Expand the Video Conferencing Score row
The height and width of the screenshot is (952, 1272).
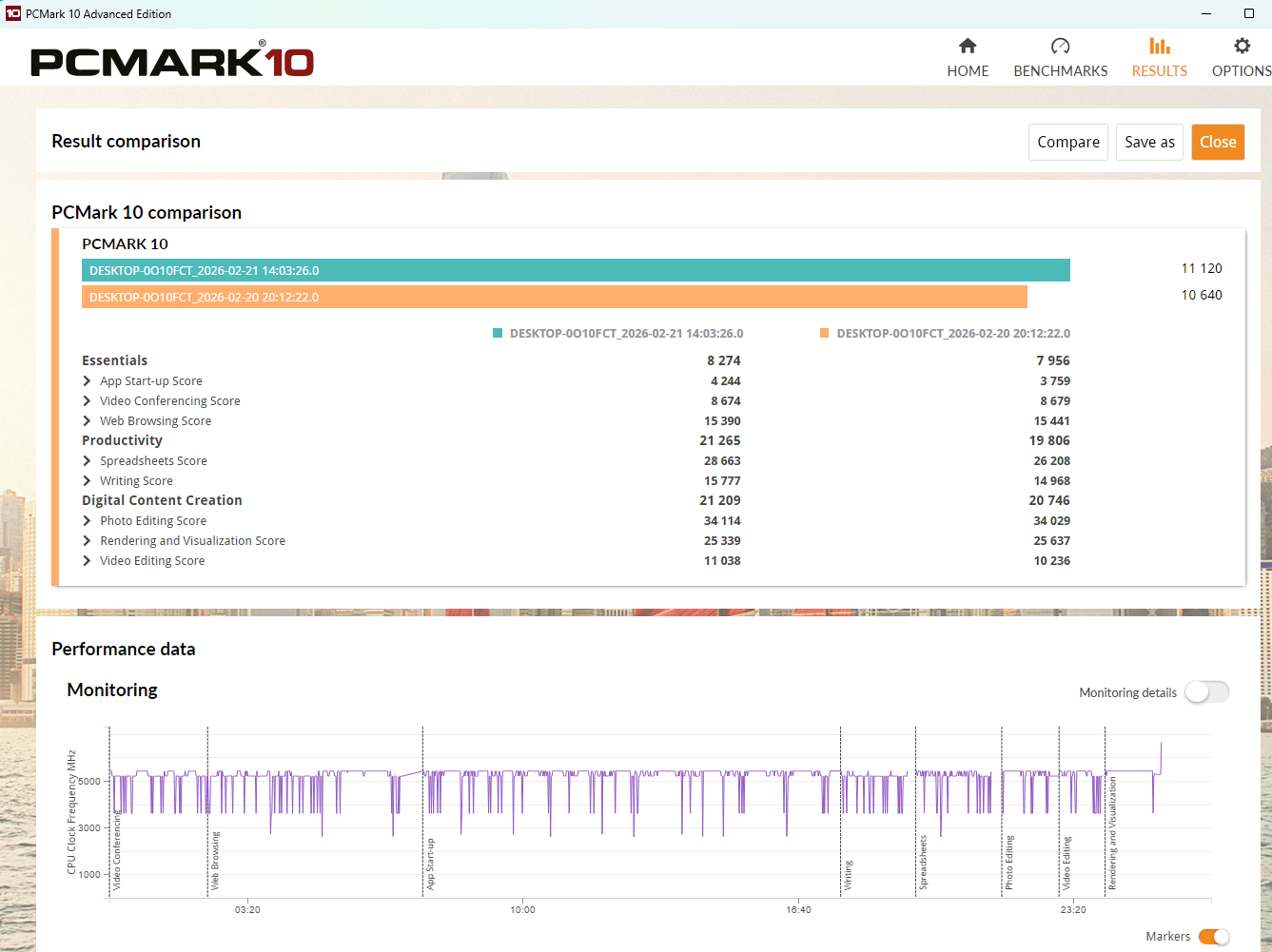(x=87, y=401)
